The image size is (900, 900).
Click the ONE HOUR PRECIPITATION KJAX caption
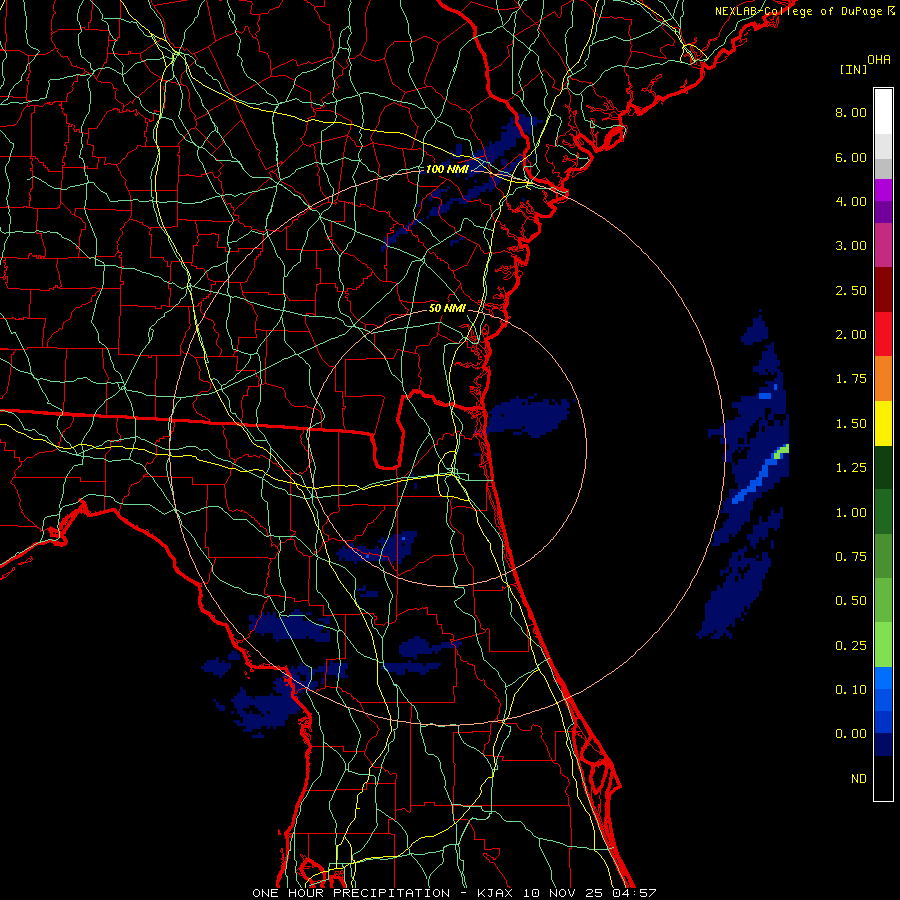coord(454,893)
